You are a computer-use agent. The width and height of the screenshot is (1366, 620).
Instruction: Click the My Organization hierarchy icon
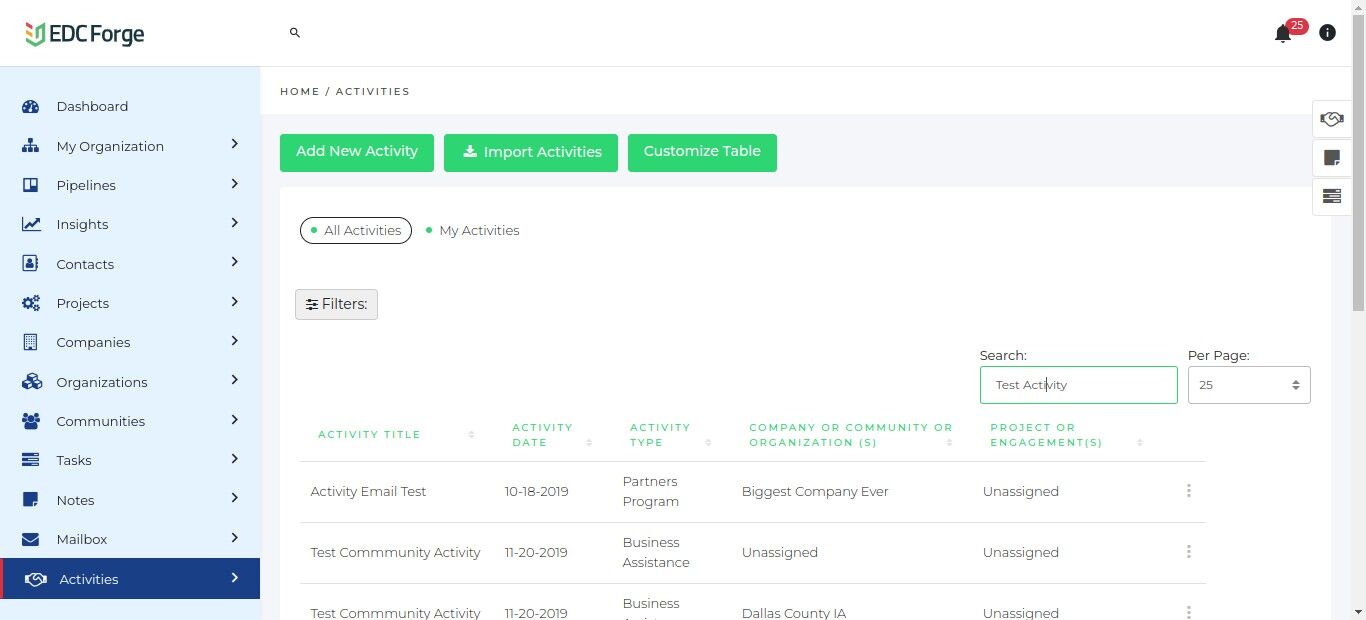[x=30, y=146]
